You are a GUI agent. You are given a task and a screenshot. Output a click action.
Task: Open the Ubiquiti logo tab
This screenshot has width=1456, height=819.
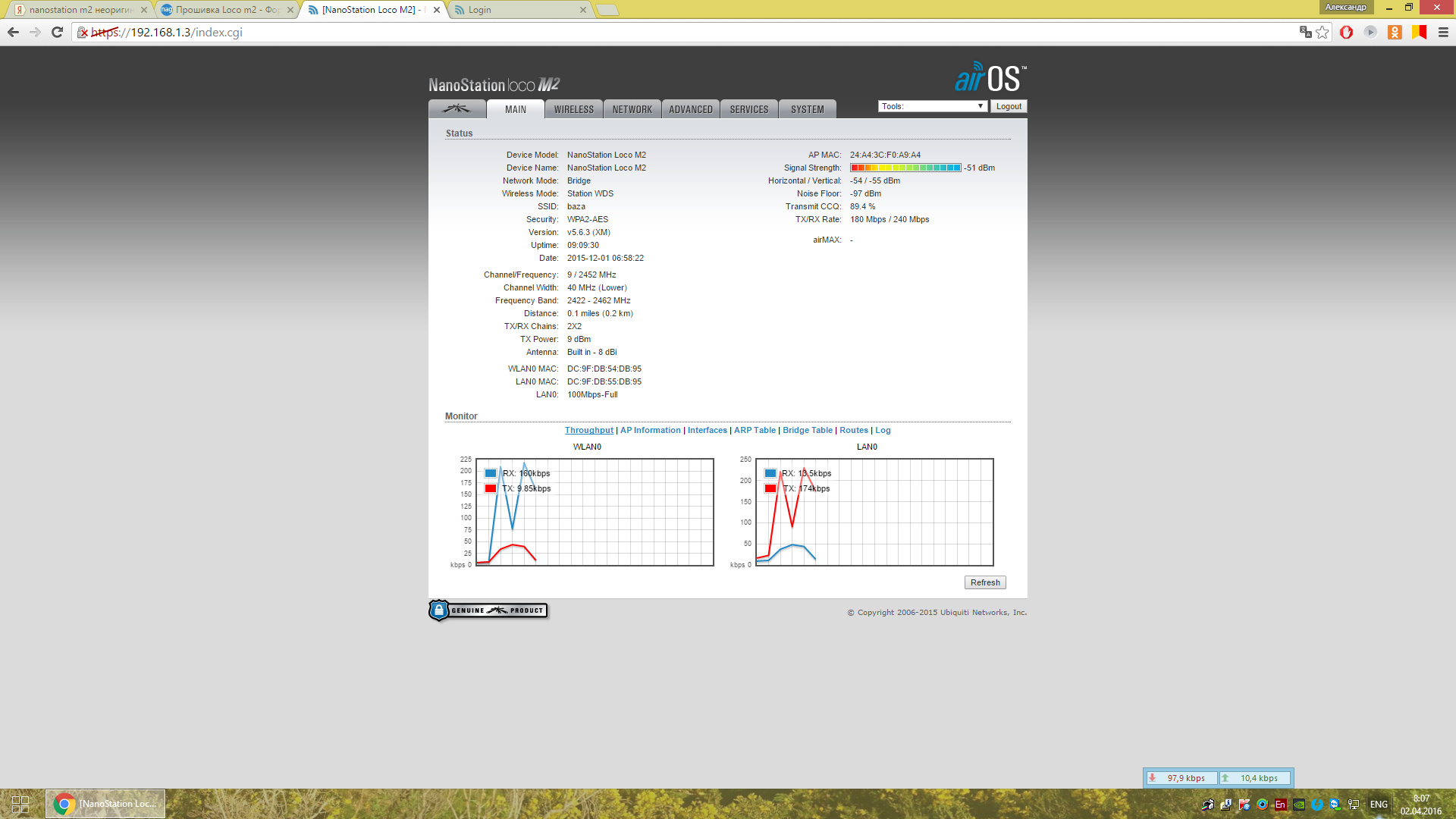[457, 109]
